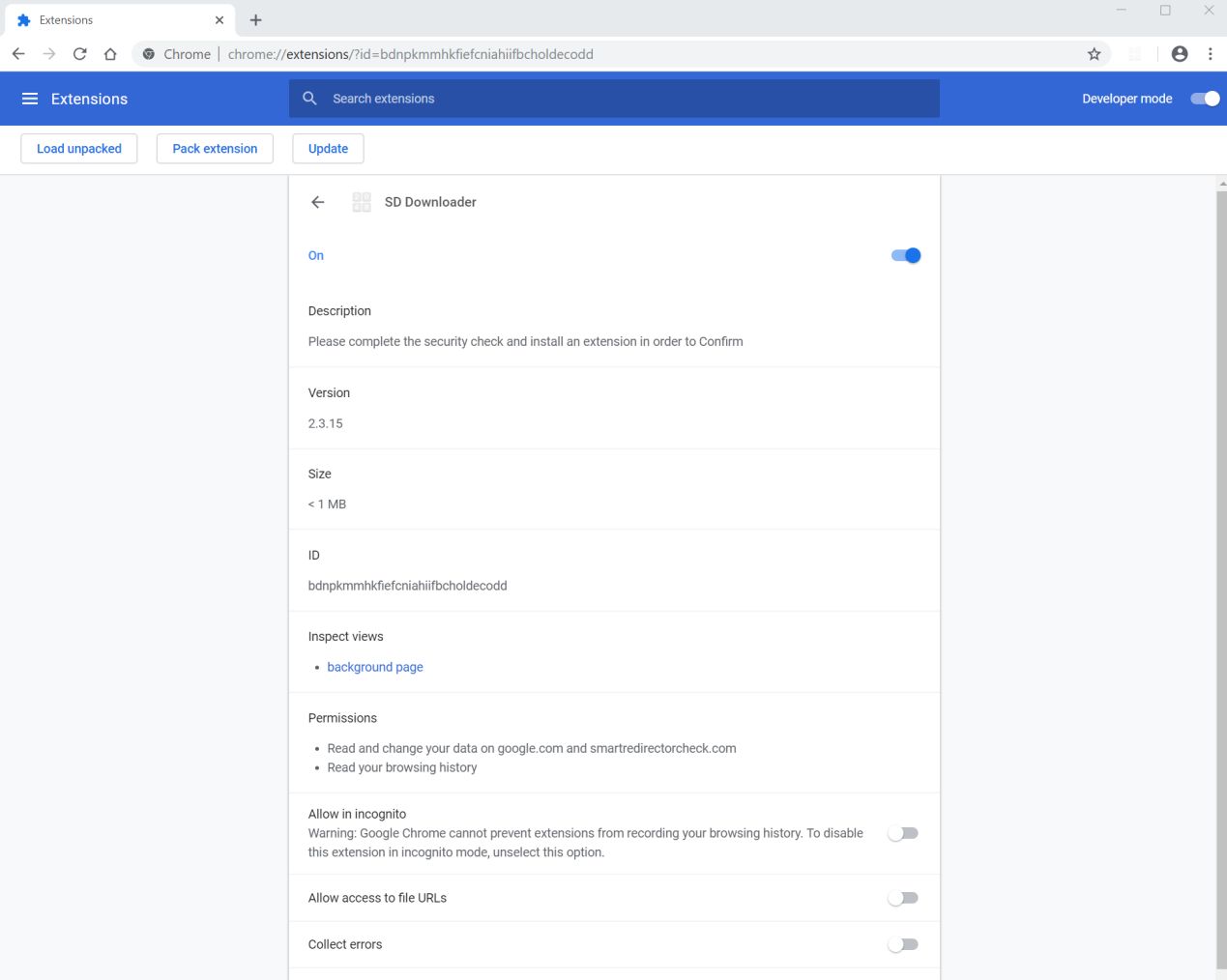
Task: Click the browser back arrow
Action: [x=18, y=54]
